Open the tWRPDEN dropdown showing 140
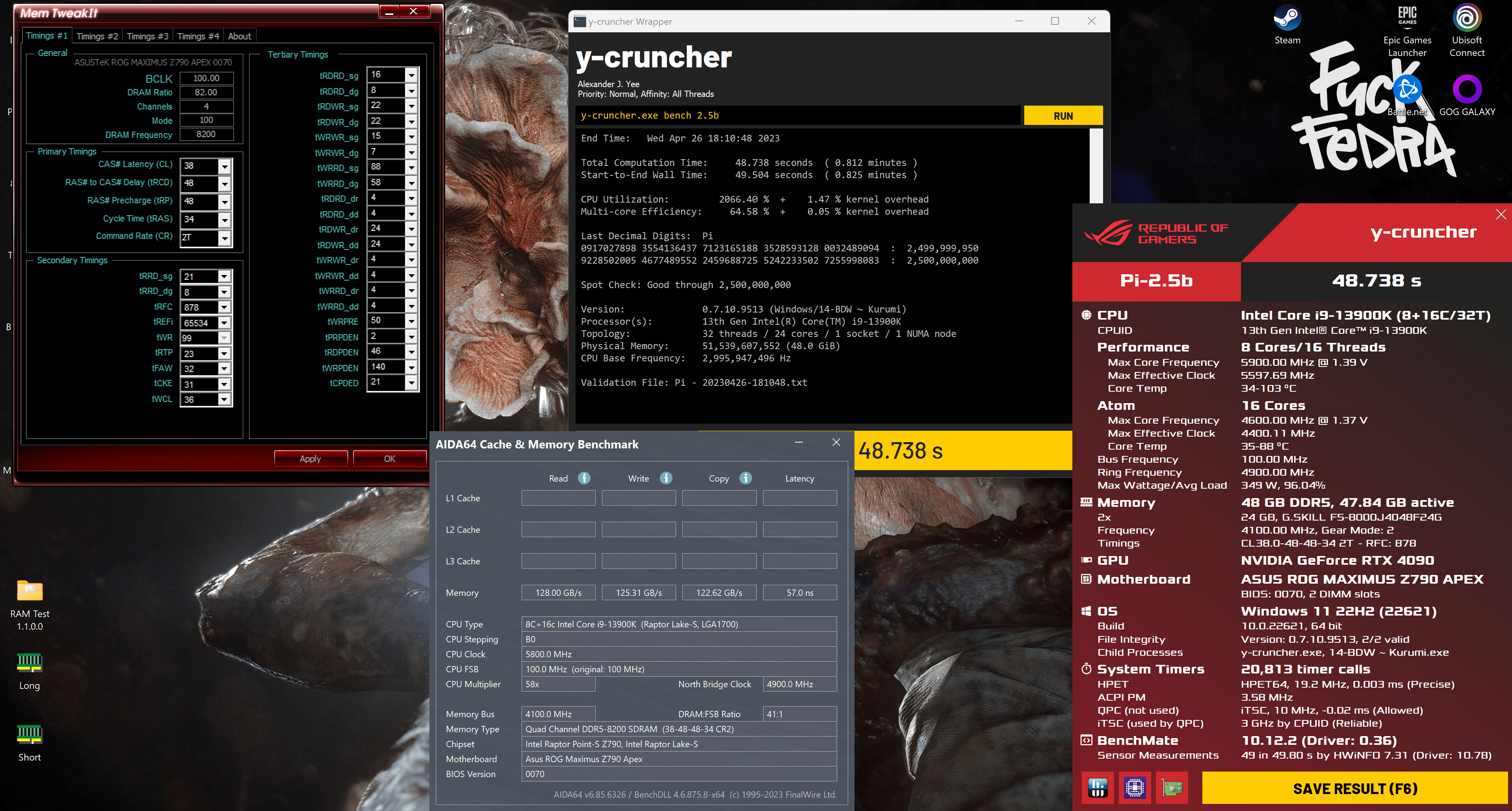1512x811 pixels. (x=411, y=368)
